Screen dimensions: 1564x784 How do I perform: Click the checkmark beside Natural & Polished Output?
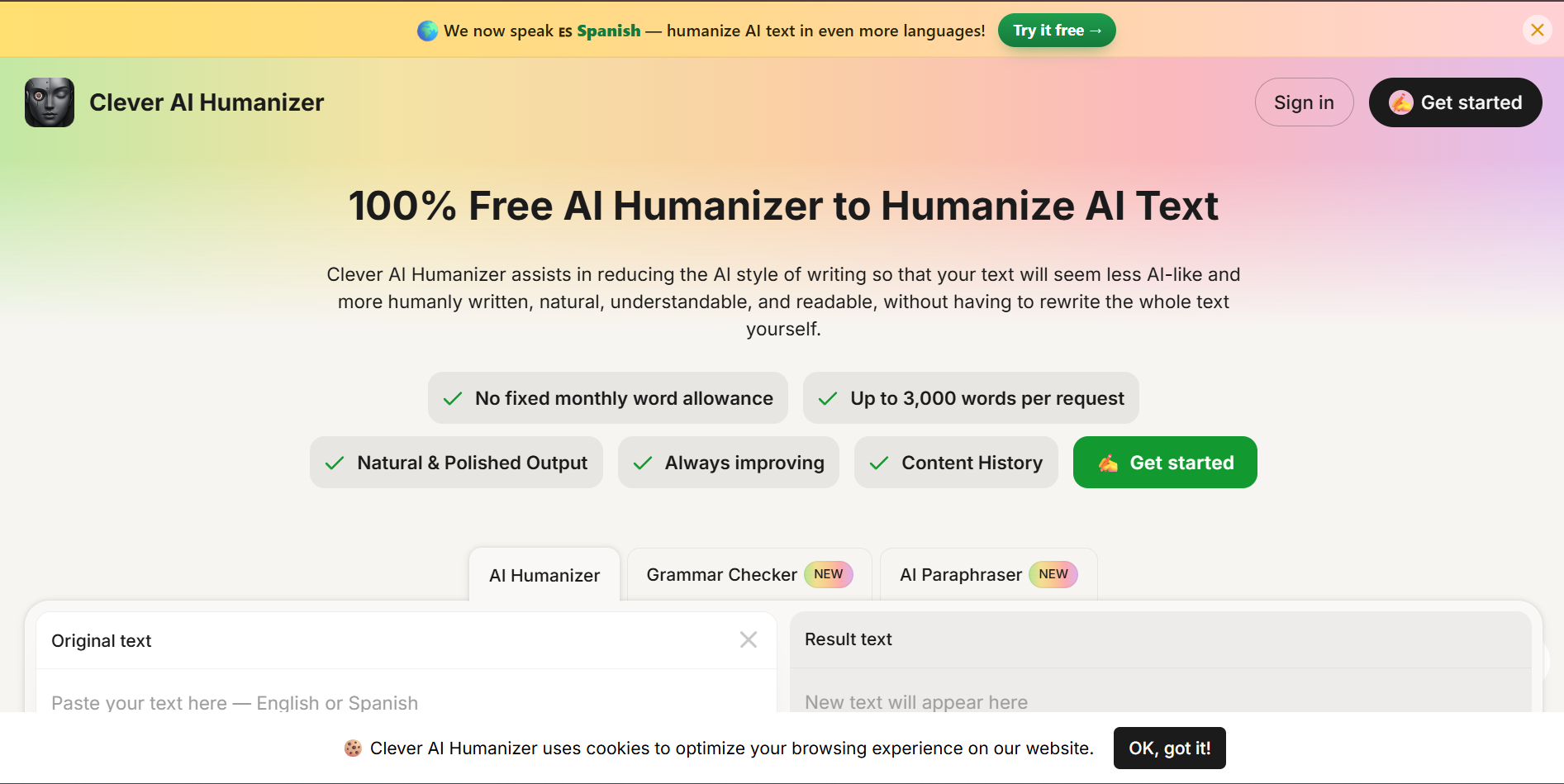[x=335, y=463]
